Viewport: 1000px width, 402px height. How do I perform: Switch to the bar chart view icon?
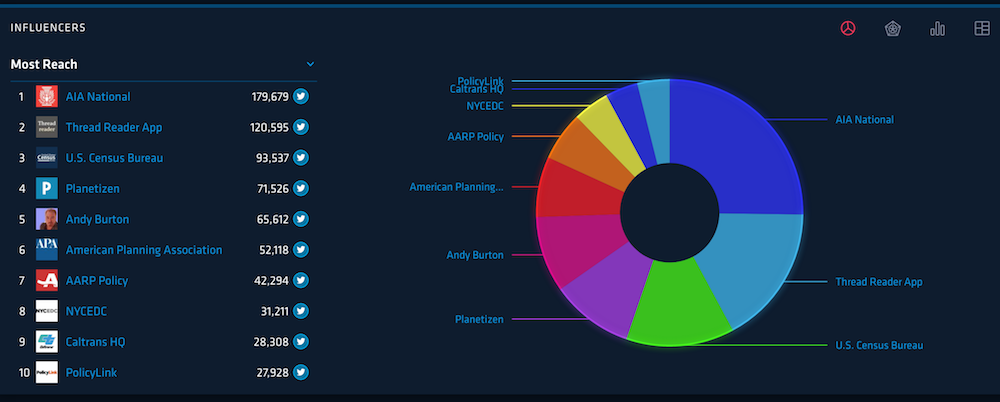click(x=938, y=28)
